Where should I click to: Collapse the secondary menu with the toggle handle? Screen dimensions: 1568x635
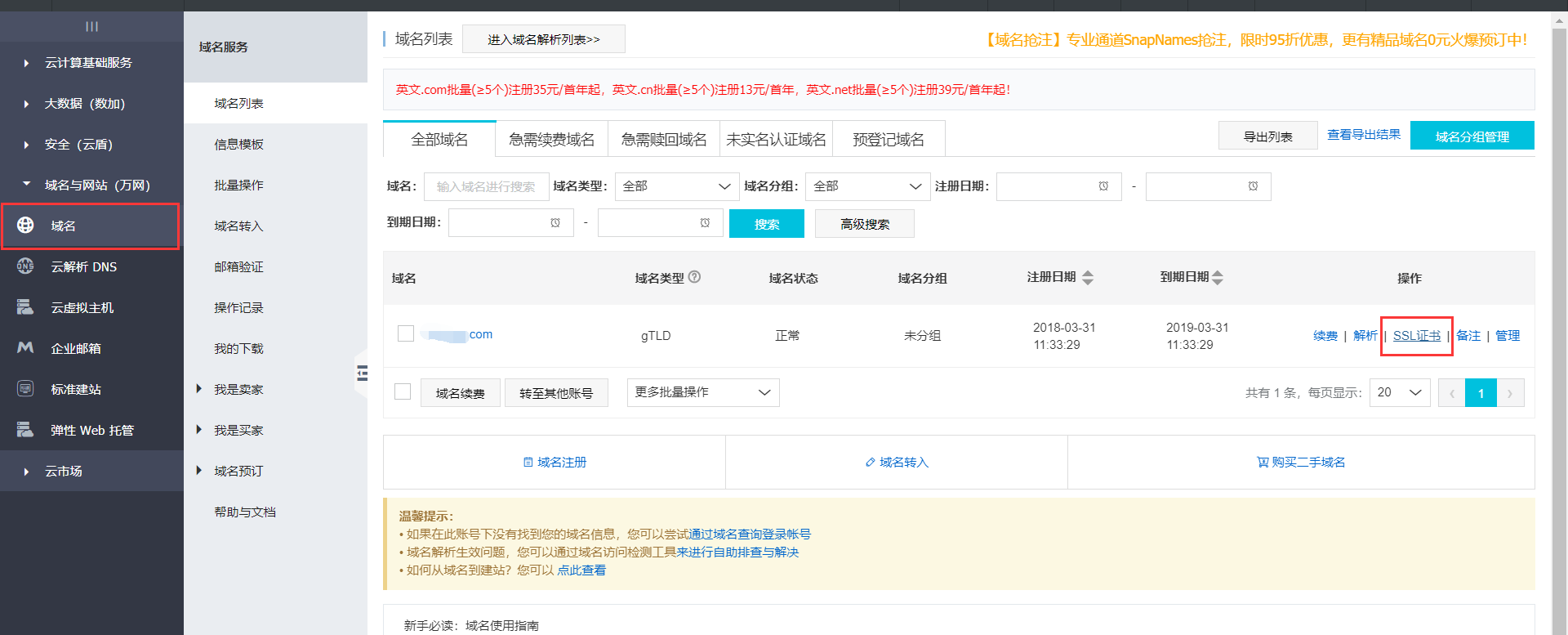pos(362,373)
